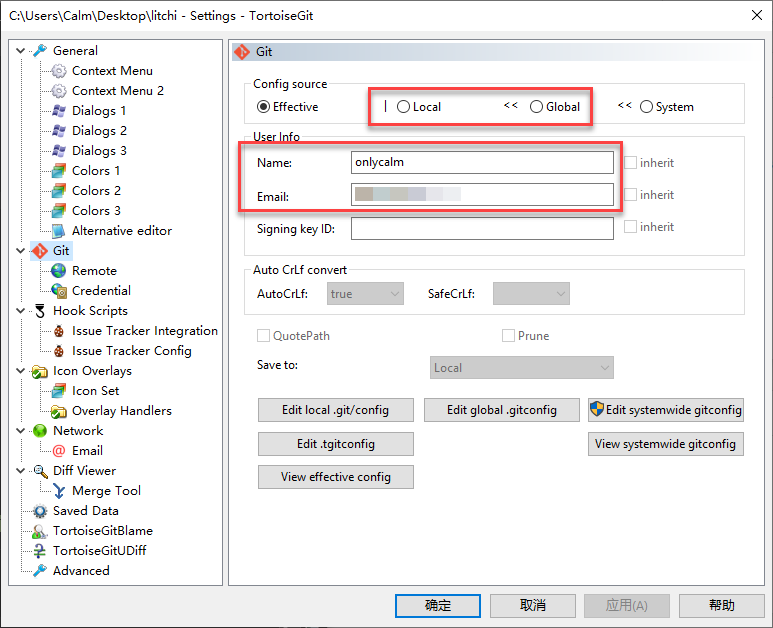Open Advanced settings page
Viewport: 773px width, 628px height.
pos(81,571)
